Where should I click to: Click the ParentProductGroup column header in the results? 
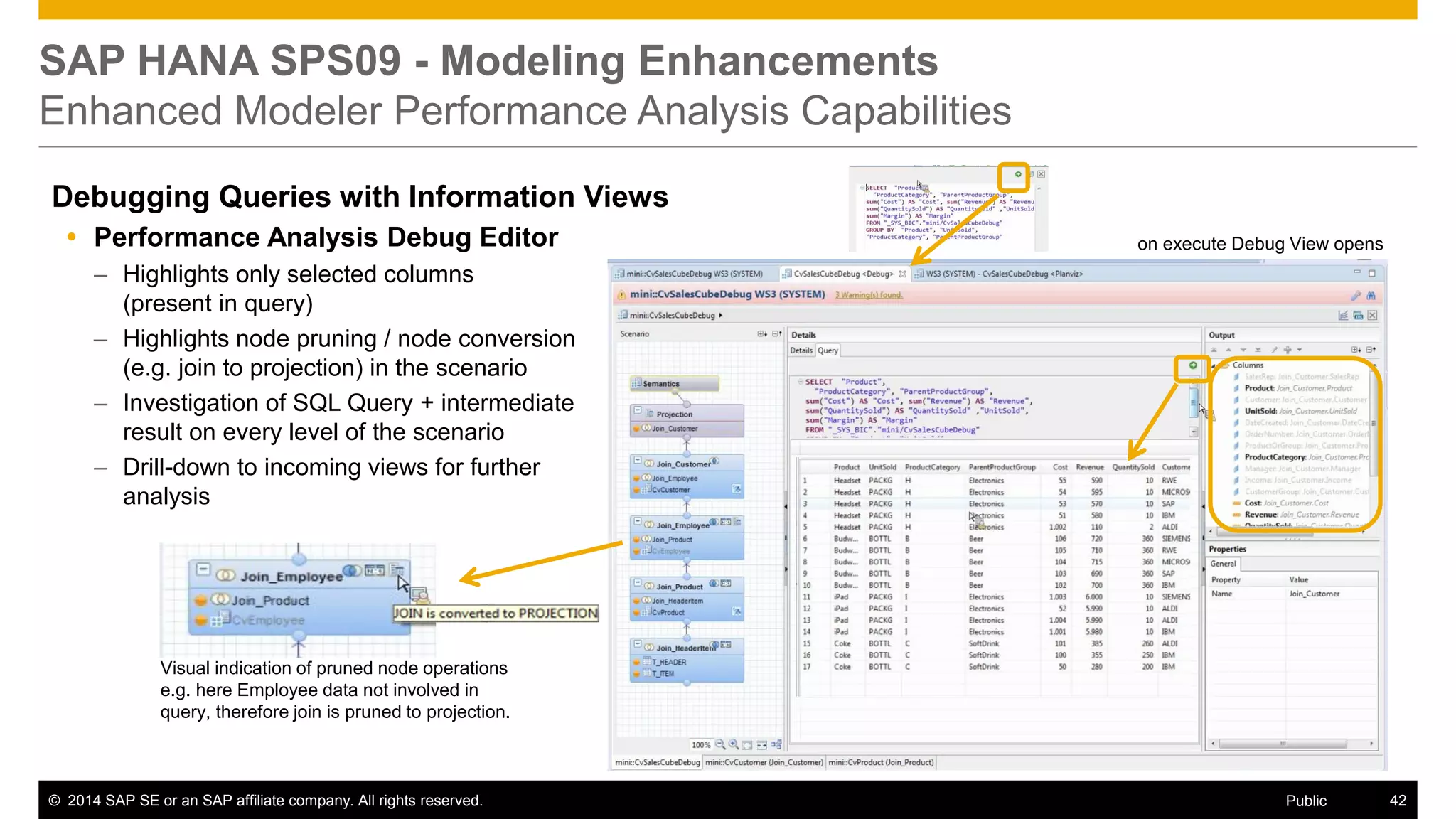coord(1002,467)
